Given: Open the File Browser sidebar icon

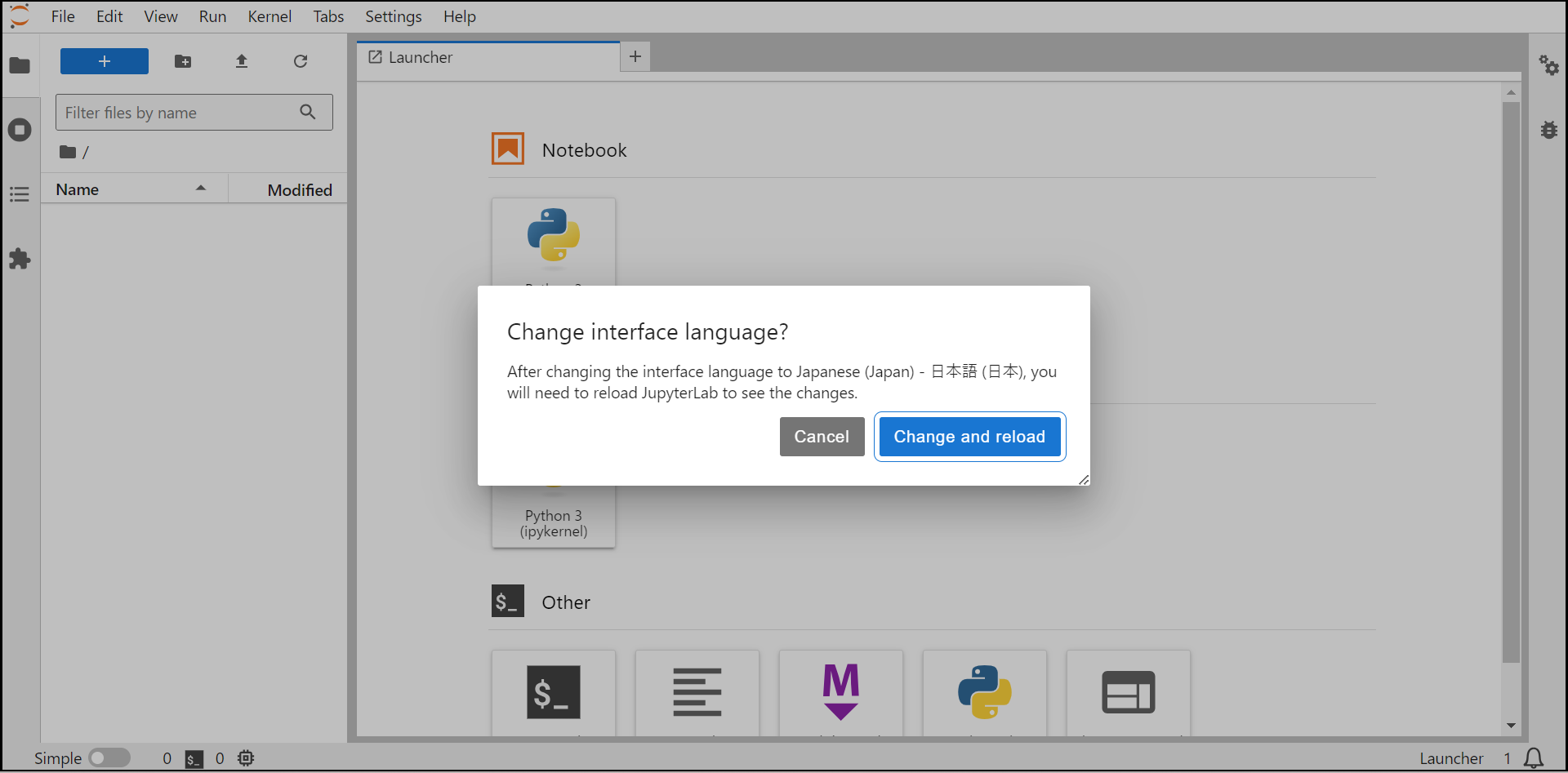Looking at the screenshot, I should (20, 65).
